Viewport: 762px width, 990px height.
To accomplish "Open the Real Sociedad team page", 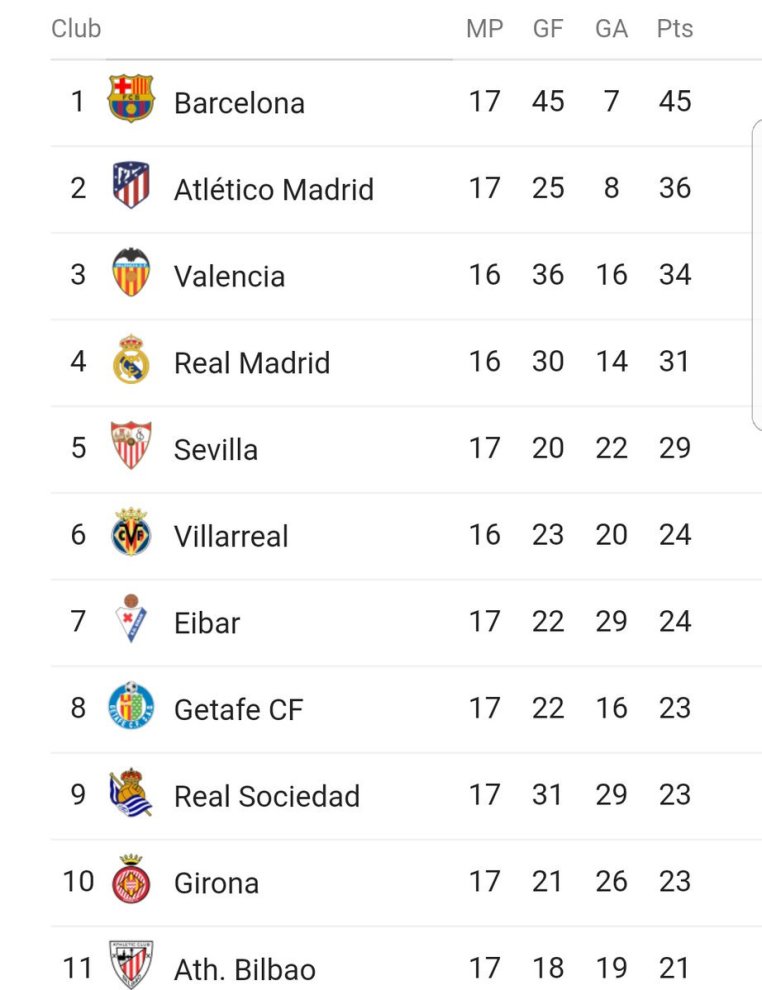I will (267, 796).
